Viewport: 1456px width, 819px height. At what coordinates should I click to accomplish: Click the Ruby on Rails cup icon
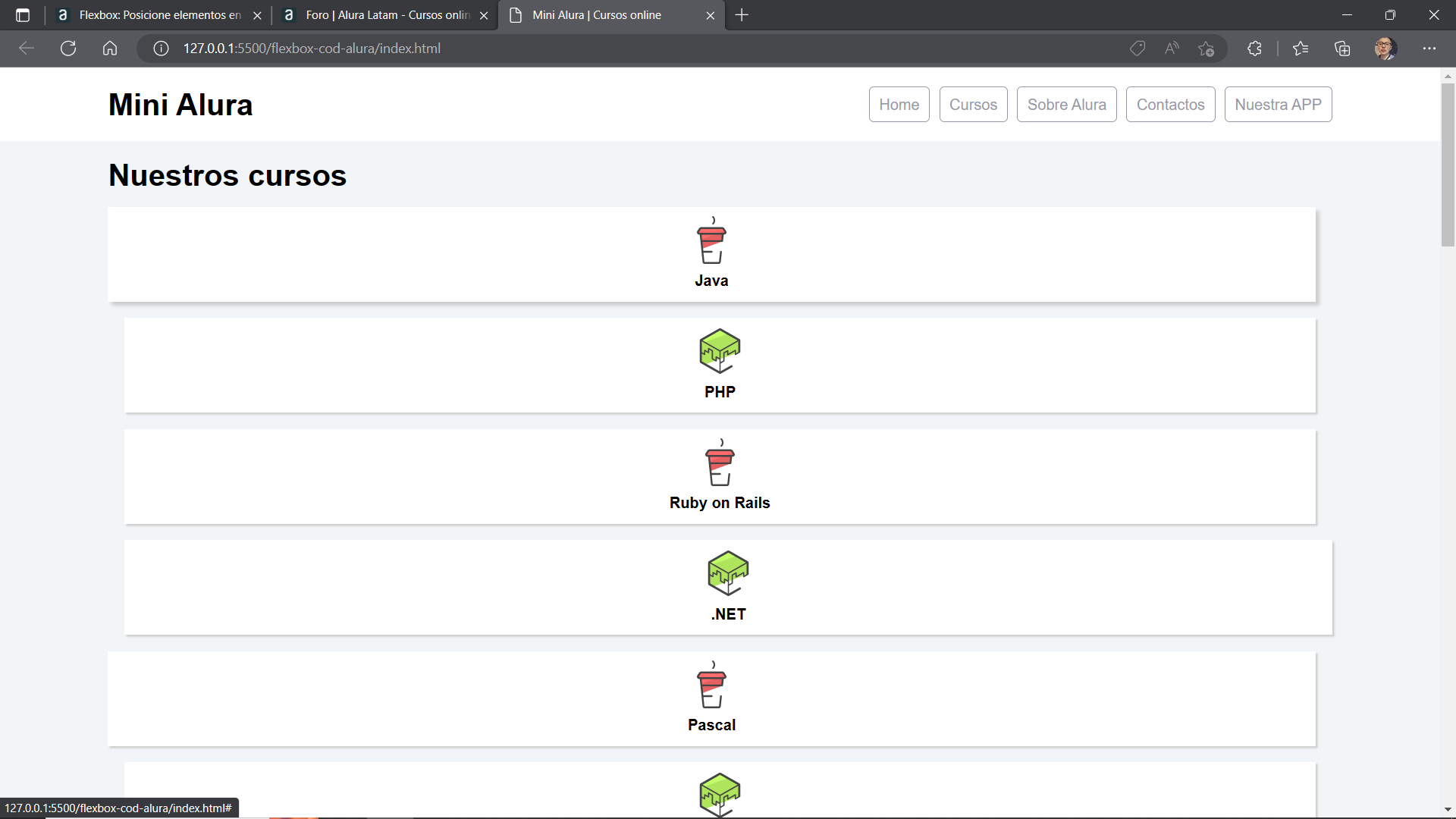[x=720, y=463]
